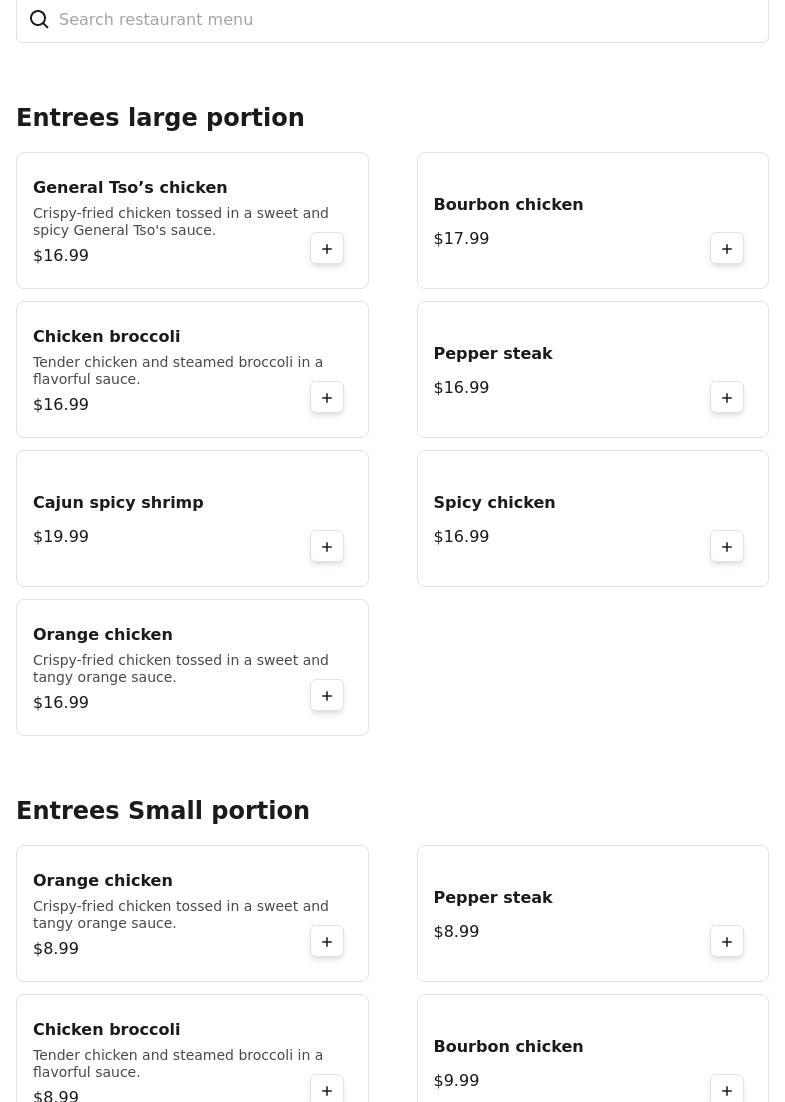Open small Pepper steak item title

coord(493,898)
